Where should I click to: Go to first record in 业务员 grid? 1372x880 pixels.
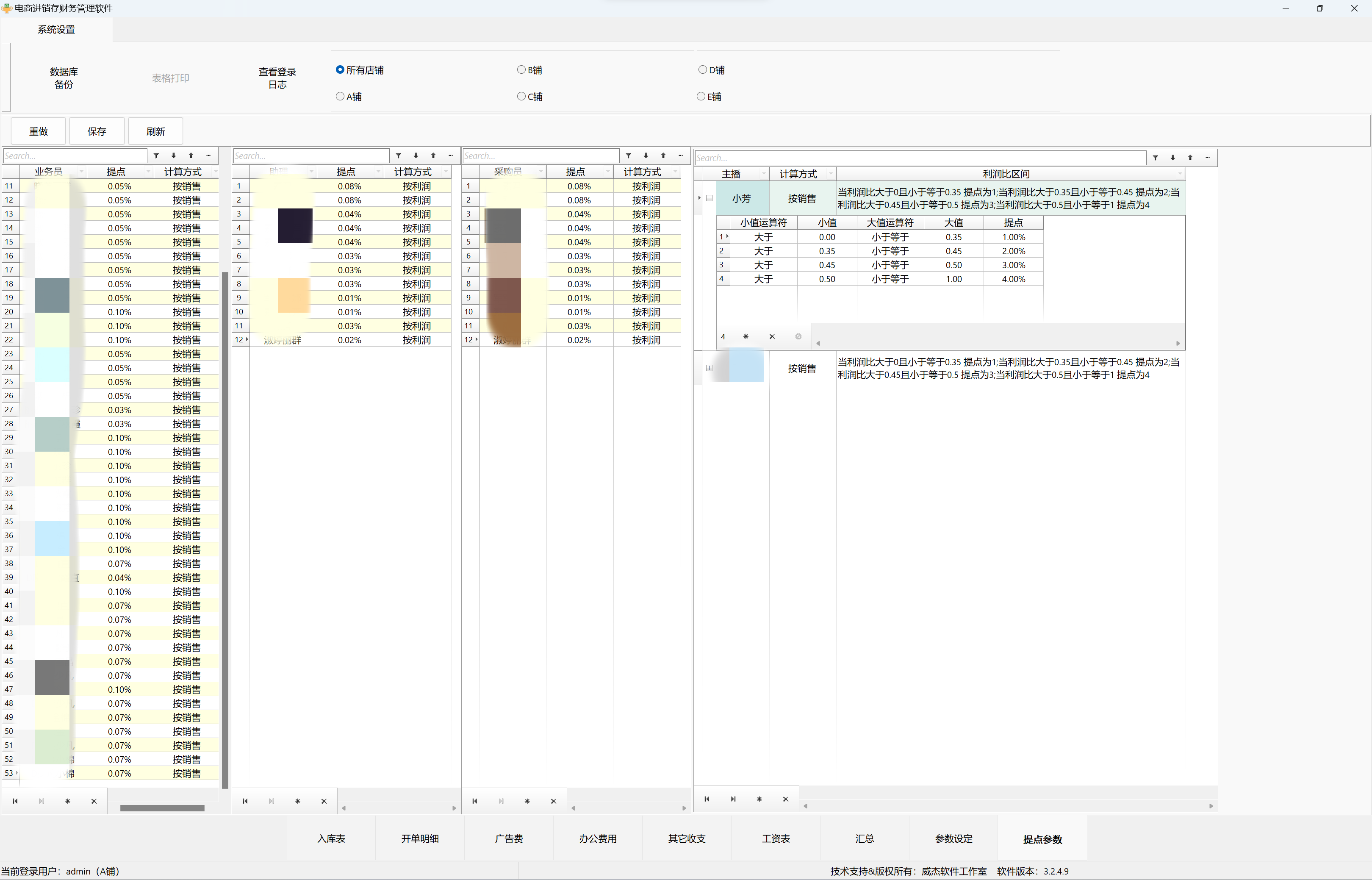coord(15,801)
